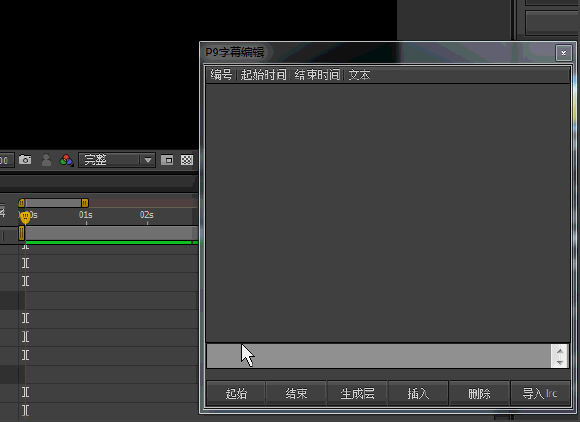The height and width of the screenshot is (422, 580).
Task: Click the 结束时间 column header
Action: (x=317, y=75)
